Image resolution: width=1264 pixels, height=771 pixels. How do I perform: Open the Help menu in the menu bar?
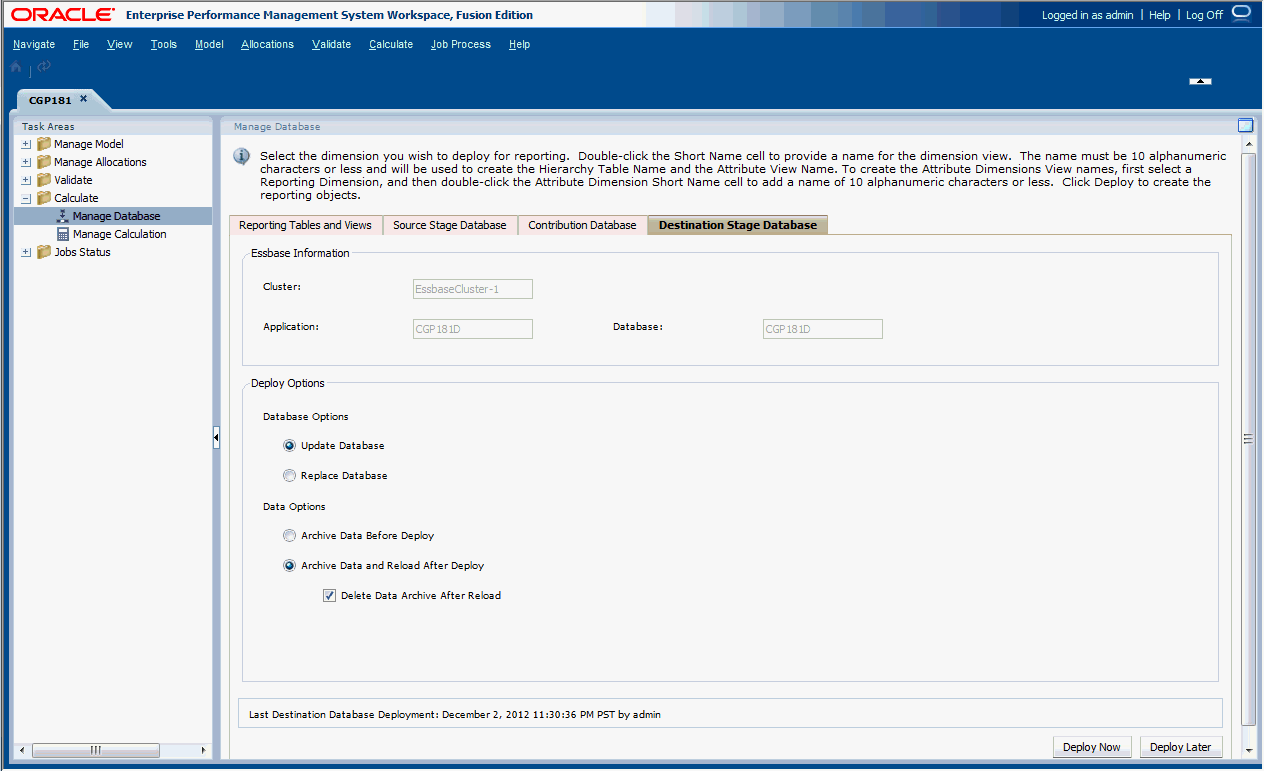click(519, 44)
